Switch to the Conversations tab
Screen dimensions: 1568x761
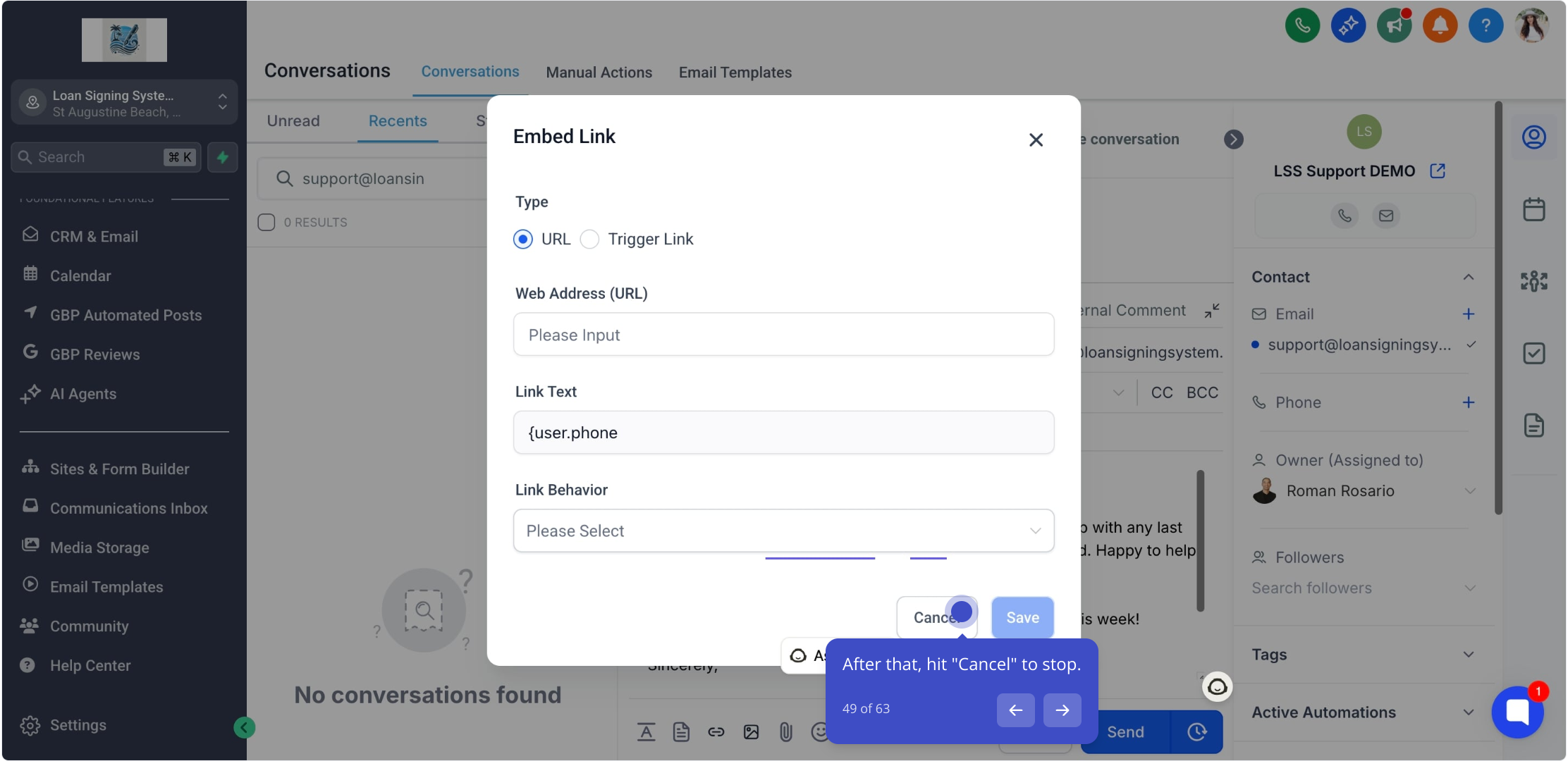(x=470, y=72)
